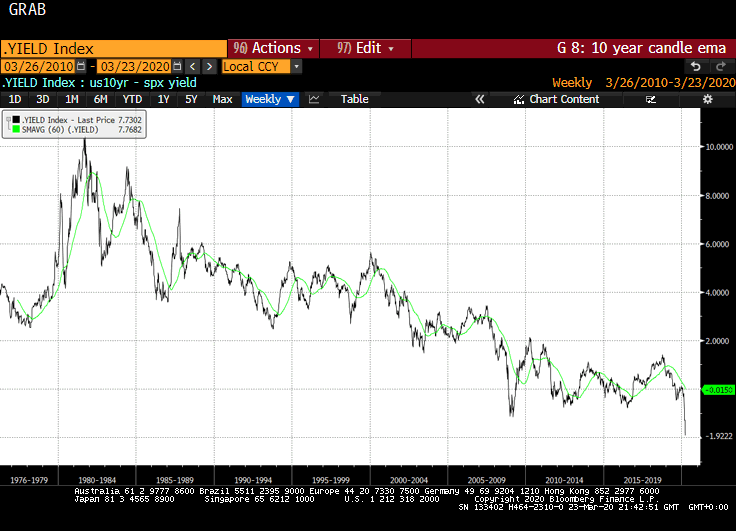This screenshot has height=531, width=736.
Task: Expand the Local CCY currency dropdown arrow
Action: [x=296, y=67]
